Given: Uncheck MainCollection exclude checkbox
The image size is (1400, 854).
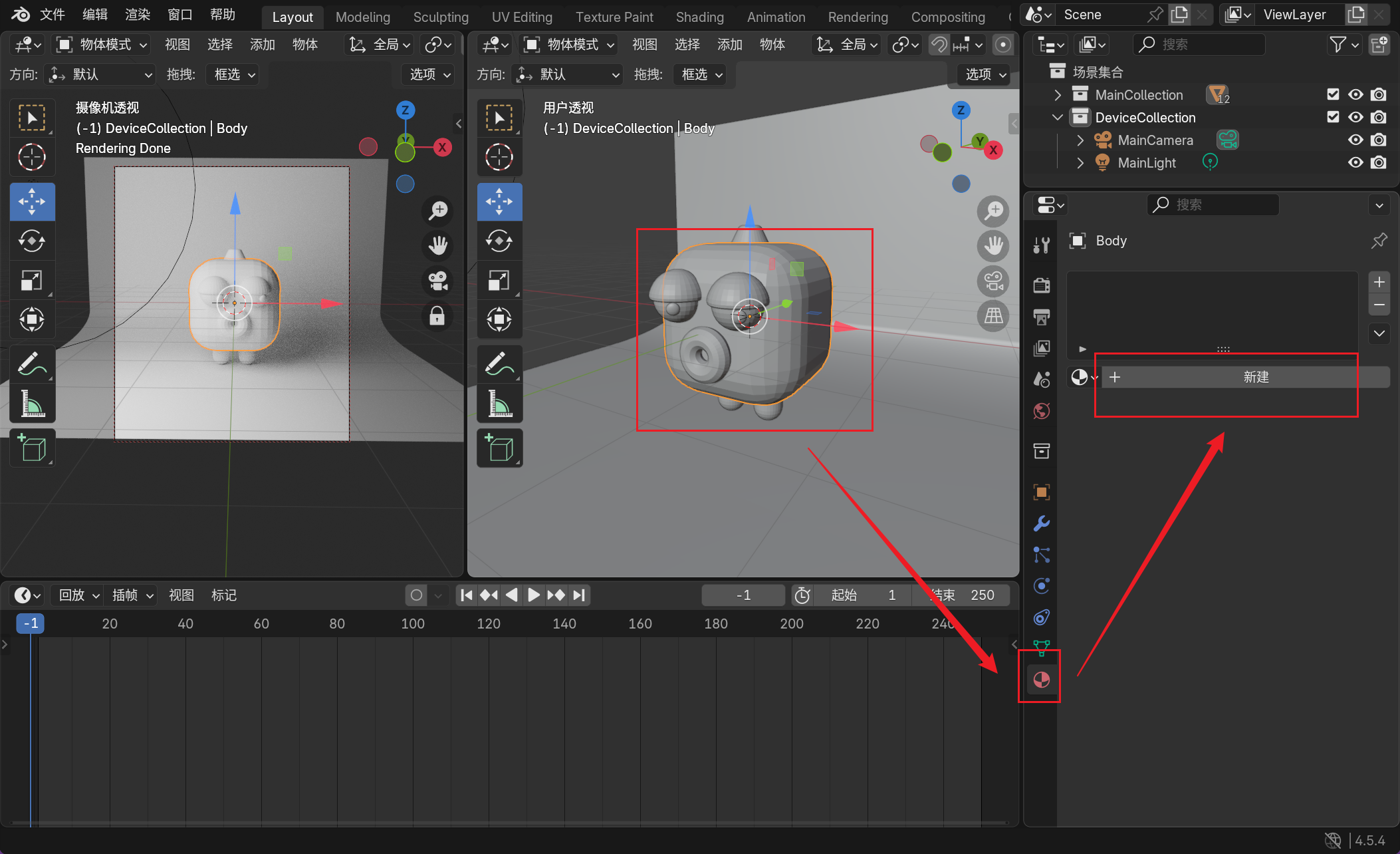Looking at the screenshot, I should (x=1333, y=94).
